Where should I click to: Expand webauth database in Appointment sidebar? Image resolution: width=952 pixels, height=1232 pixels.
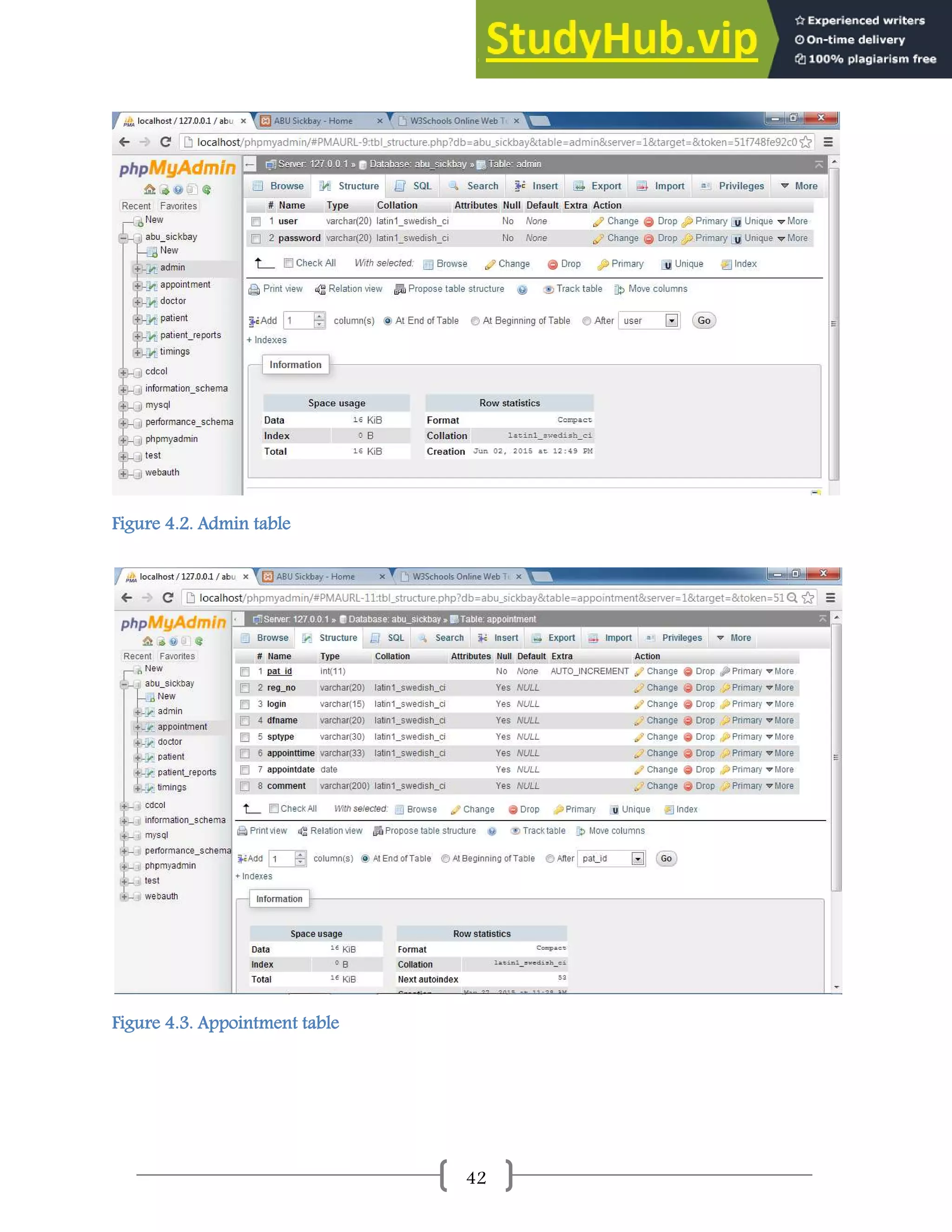[x=124, y=897]
